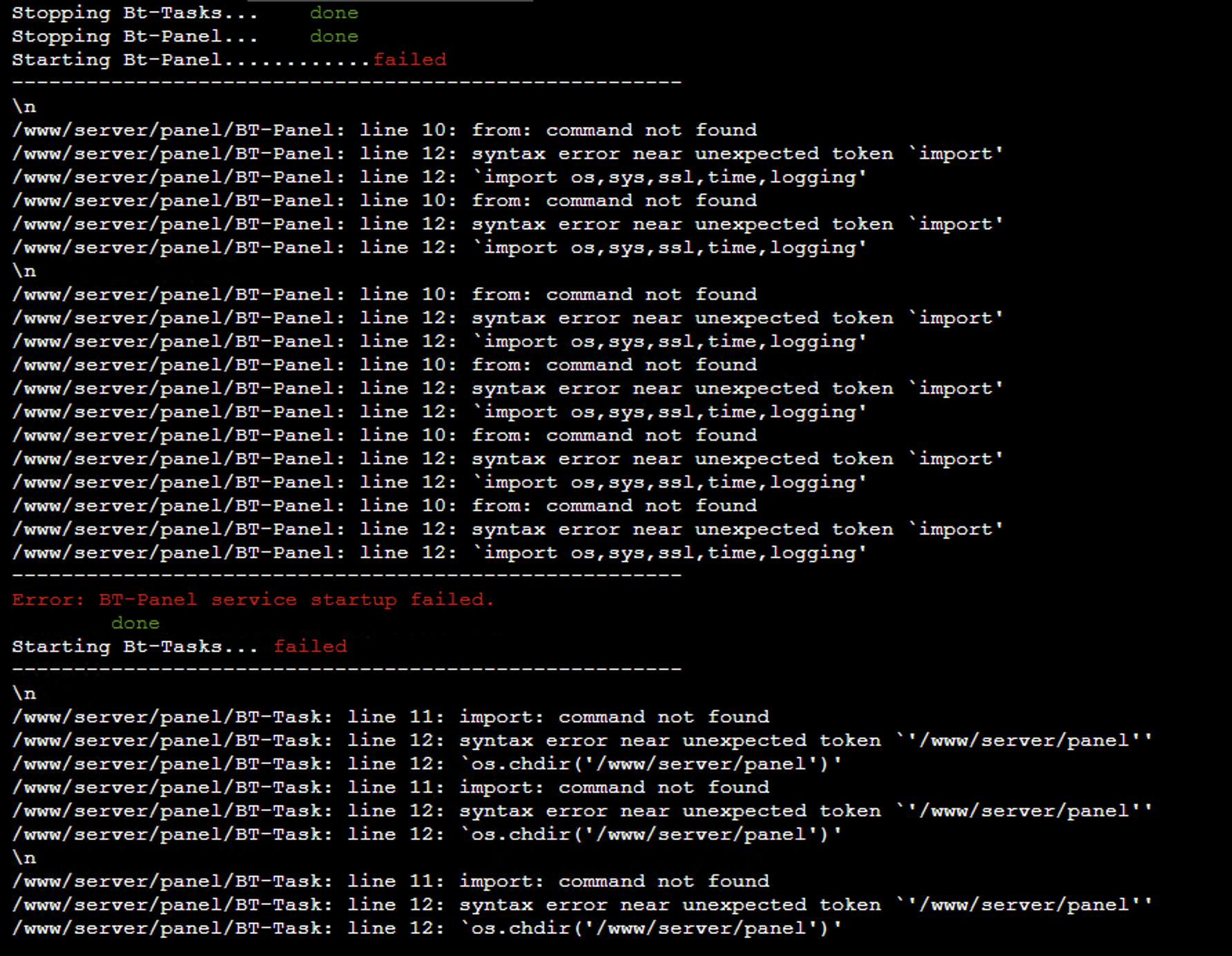Click the '\n' directly below Starting Bt-Tasks separator
The height and width of the screenshot is (956, 1232).
24,694
